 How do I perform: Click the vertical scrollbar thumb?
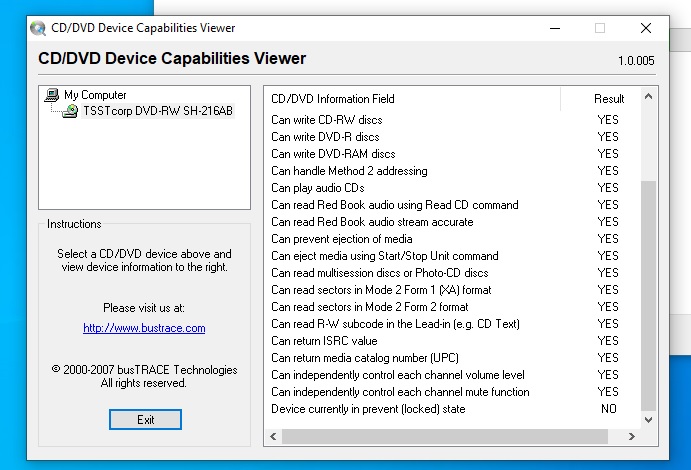(649, 295)
